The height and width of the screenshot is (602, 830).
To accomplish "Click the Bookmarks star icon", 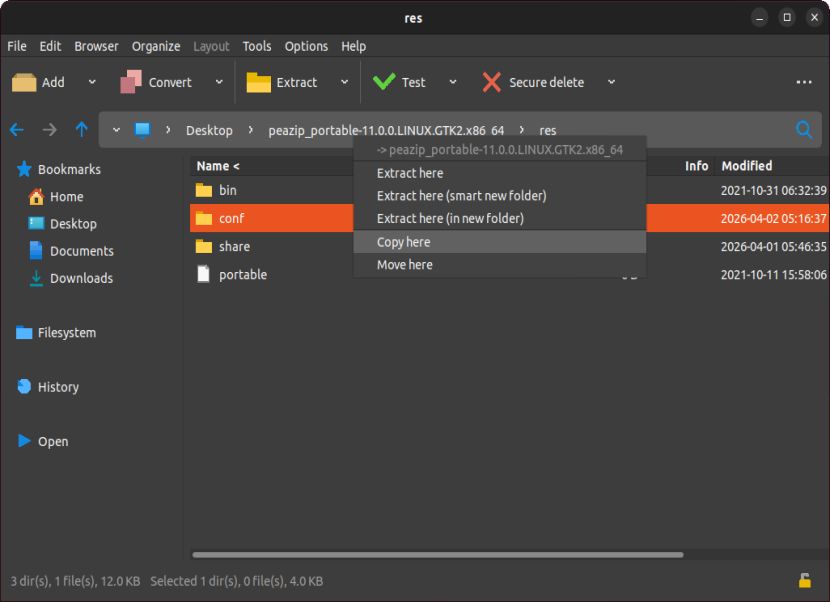I will (x=24, y=169).
